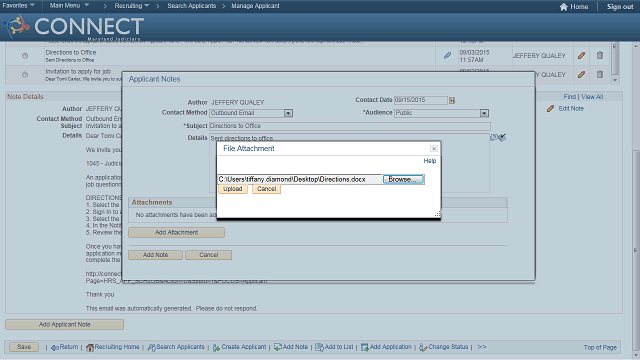Edit the Directions to Office note pencil icon
The height and width of the screenshot is (360, 640).
coord(582,56)
